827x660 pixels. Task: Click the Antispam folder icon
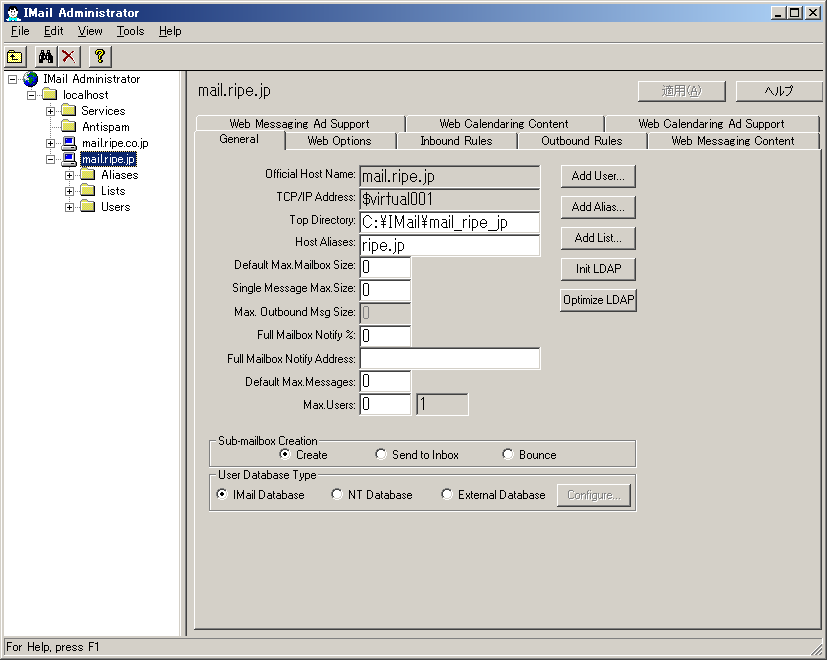pos(69,127)
